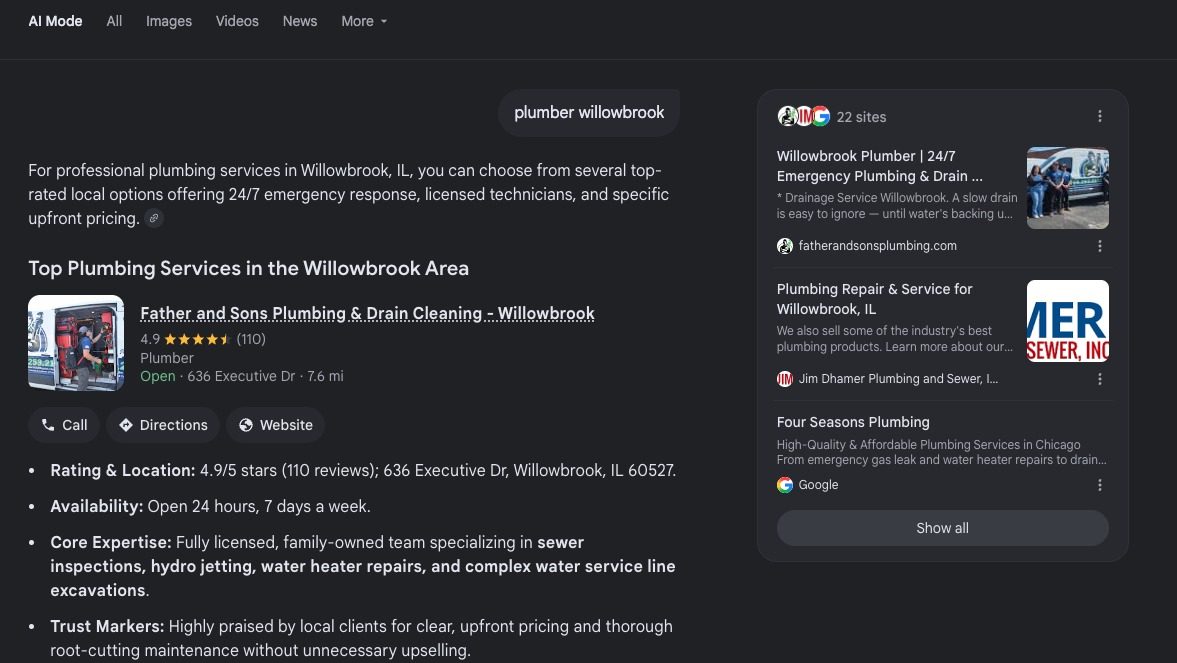
Task: Open the plumber's Website button
Action: pos(275,425)
